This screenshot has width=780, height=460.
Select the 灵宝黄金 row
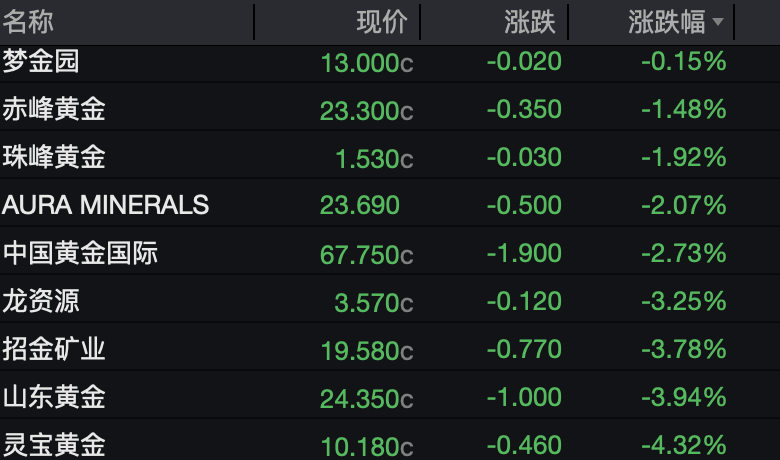pyautogui.click(x=54, y=443)
